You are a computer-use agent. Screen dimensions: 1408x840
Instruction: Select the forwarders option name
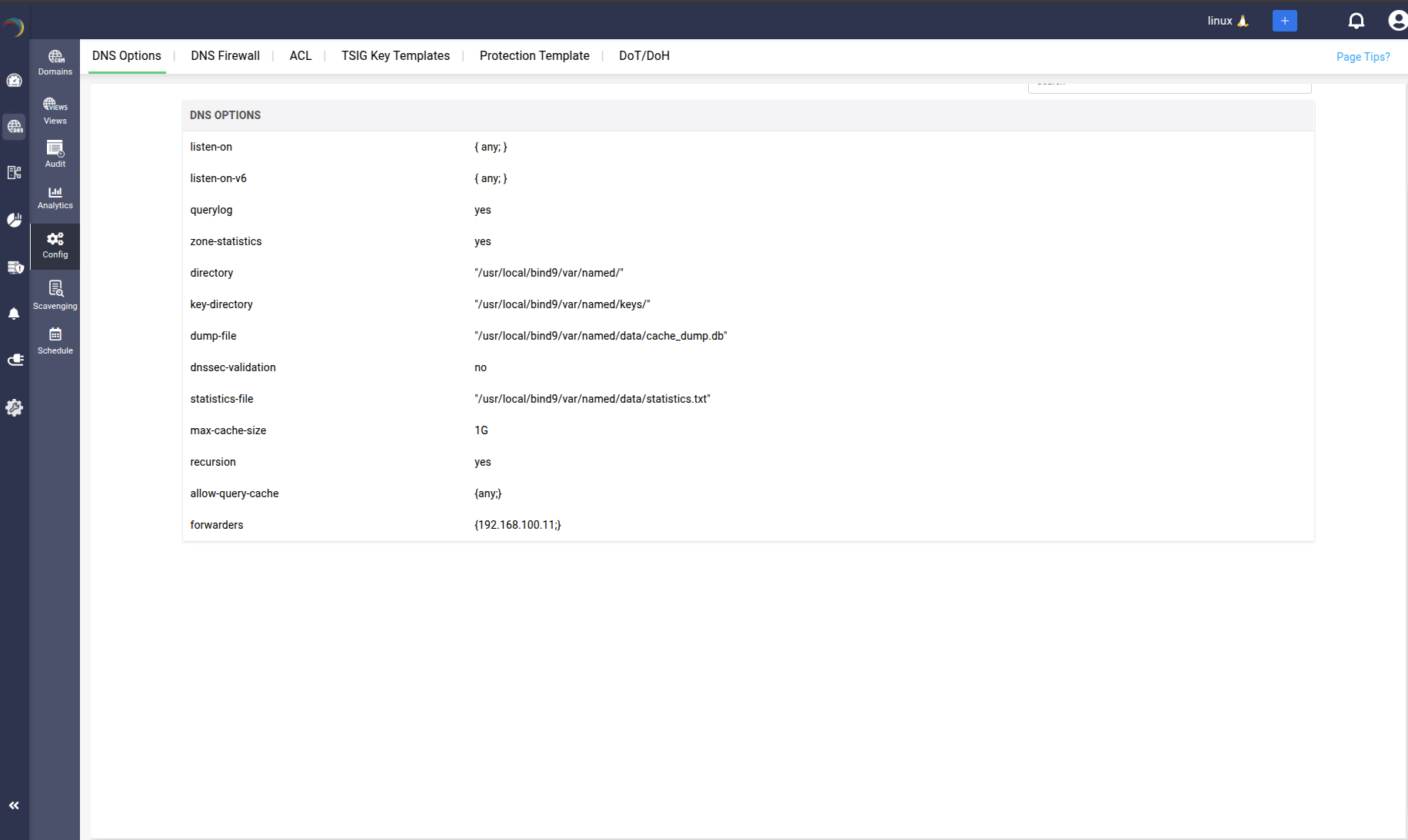217,526
